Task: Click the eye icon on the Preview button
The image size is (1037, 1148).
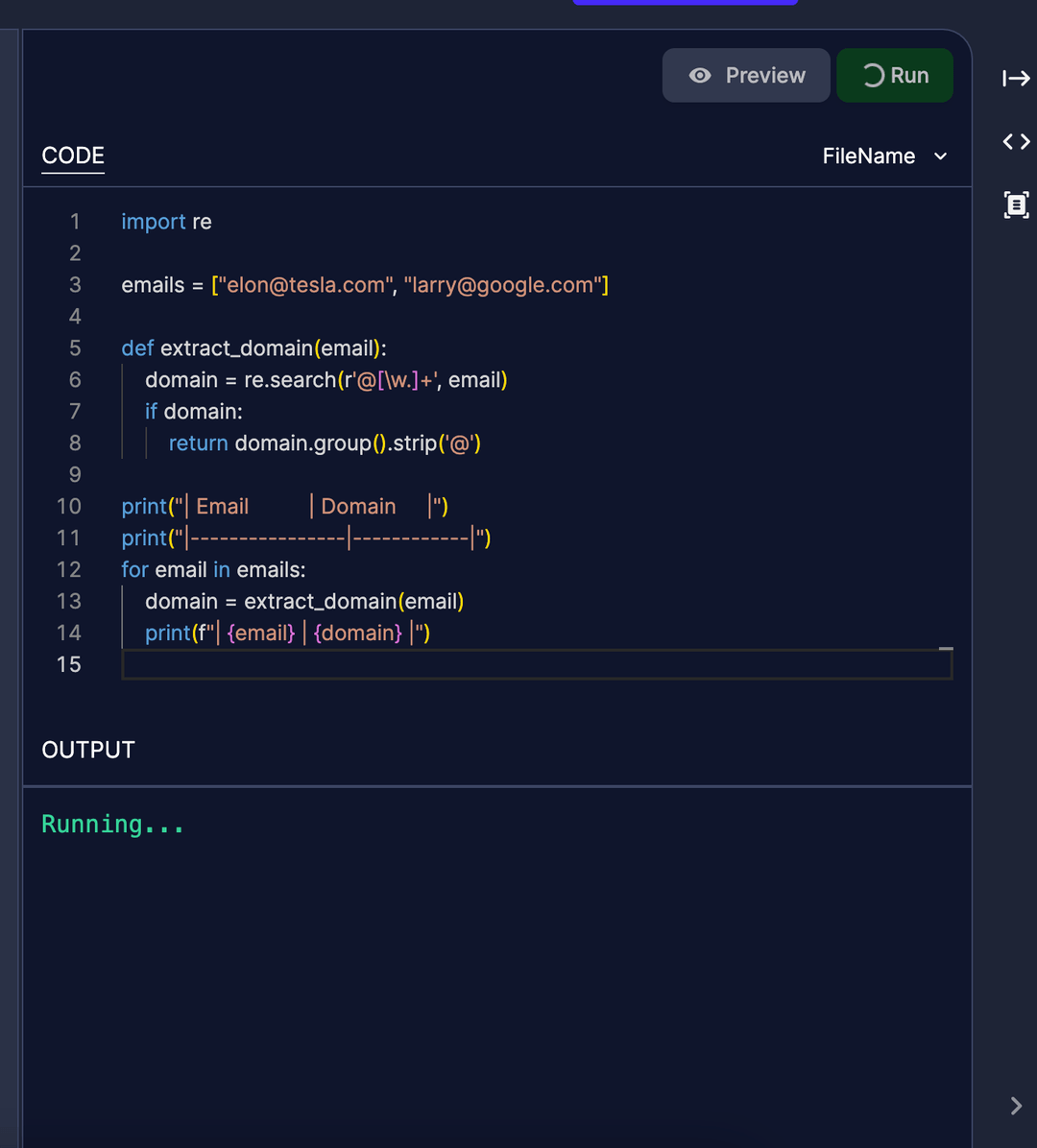Action: (x=700, y=75)
